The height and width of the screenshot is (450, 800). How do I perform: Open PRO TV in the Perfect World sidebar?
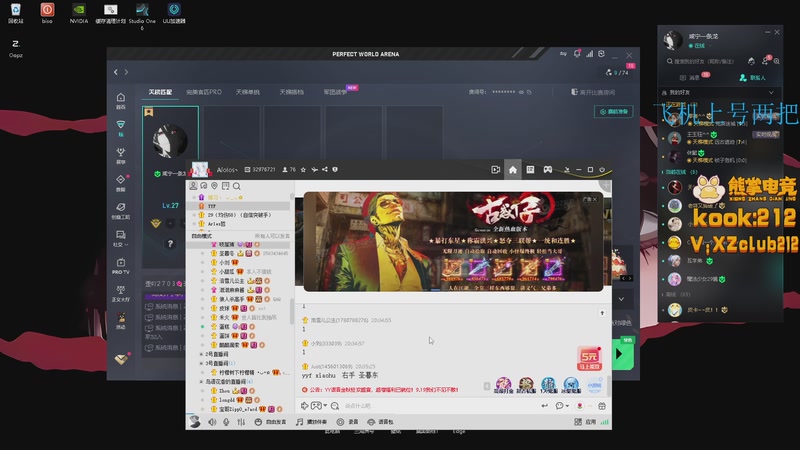pos(121,266)
